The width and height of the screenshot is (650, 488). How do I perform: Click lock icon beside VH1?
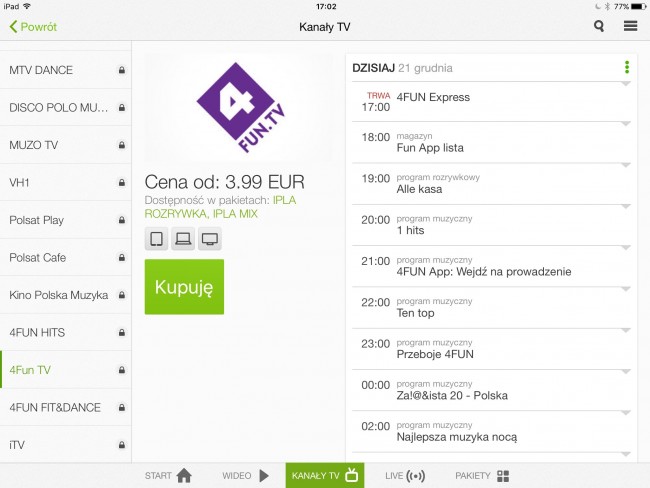121,182
